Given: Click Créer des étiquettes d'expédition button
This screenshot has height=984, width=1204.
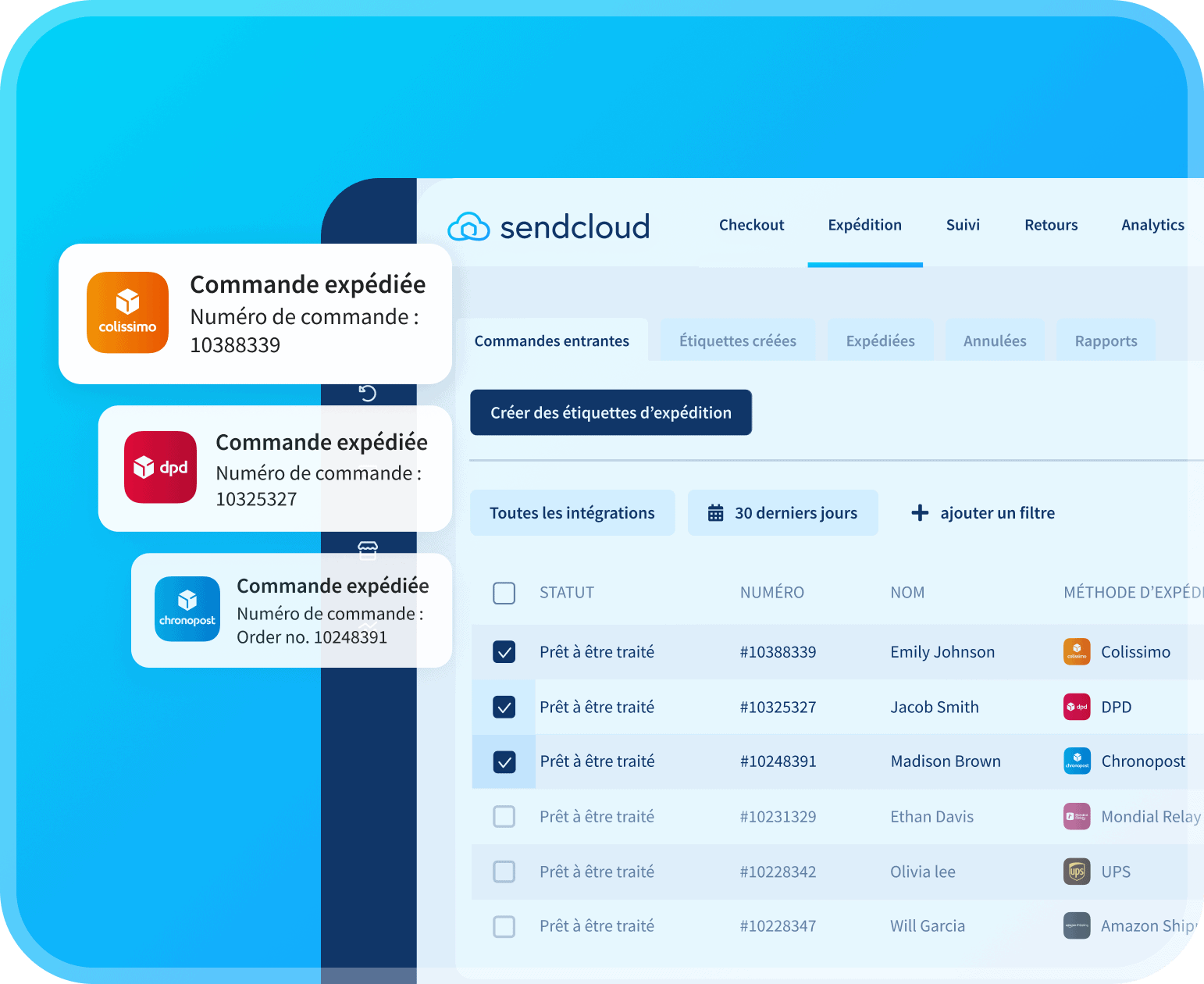Looking at the screenshot, I should (x=611, y=412).
